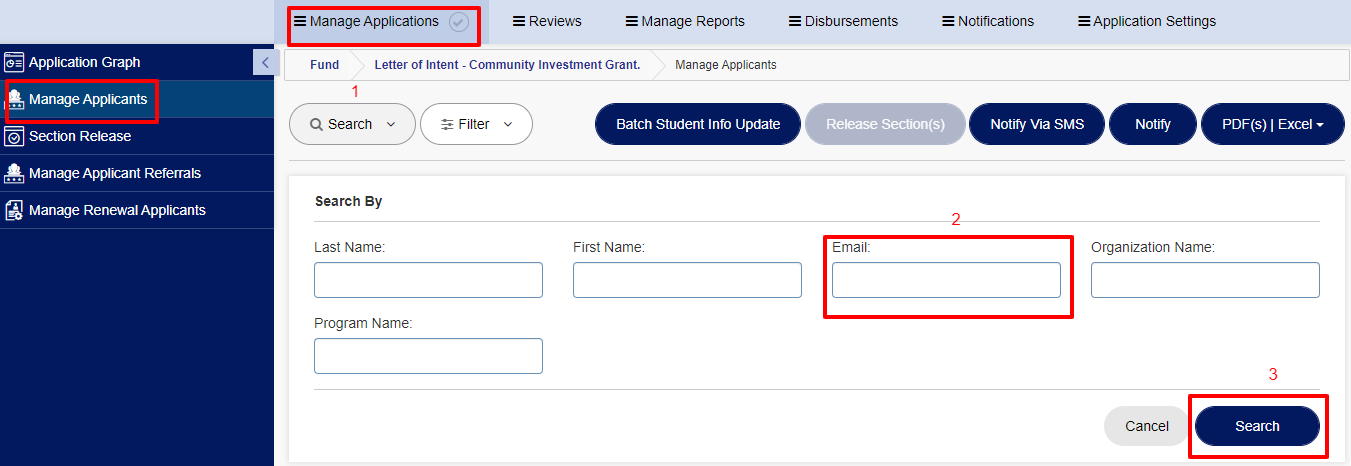The height and width of the screenshot is (466, 1351).
Task: Click the Notify Via SMS button
Action: (1037, 124)
